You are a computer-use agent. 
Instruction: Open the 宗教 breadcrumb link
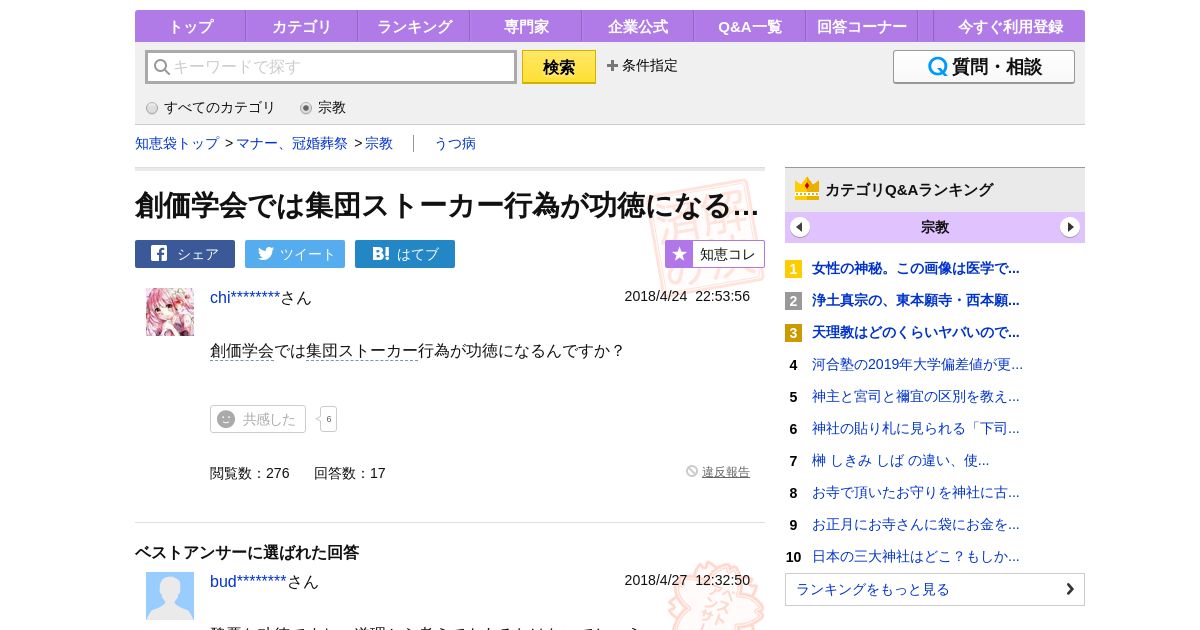click(x=379, y=143)
